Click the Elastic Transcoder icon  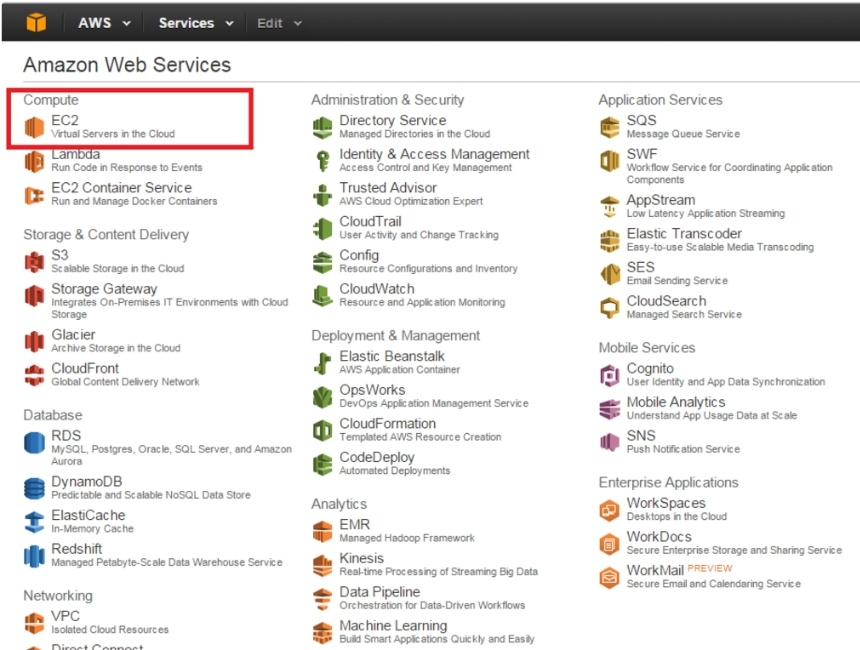coord(609,241)
